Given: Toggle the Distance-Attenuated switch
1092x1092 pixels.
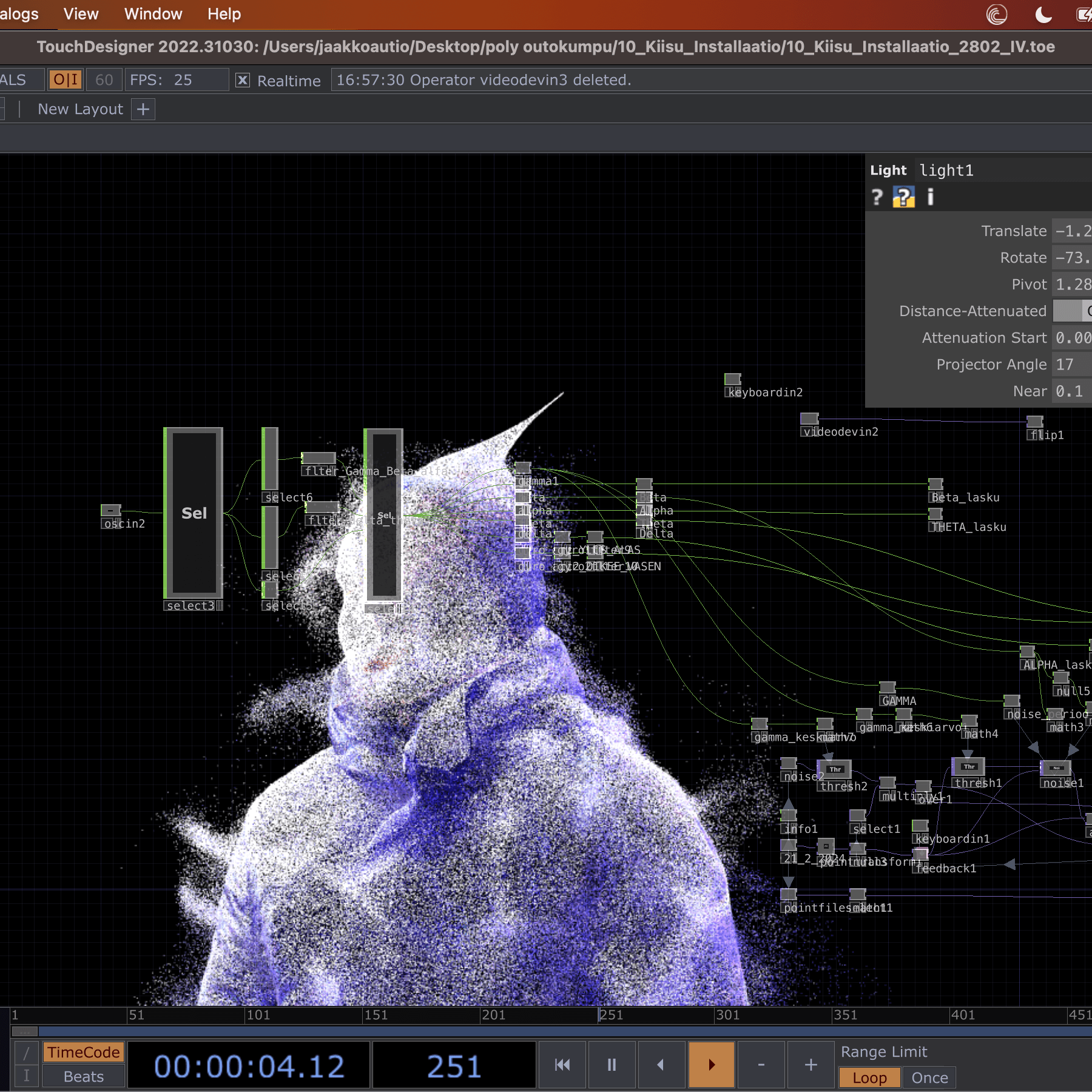Looking at the screenshot, I should pyautogui.click(x=1071, y=311).
